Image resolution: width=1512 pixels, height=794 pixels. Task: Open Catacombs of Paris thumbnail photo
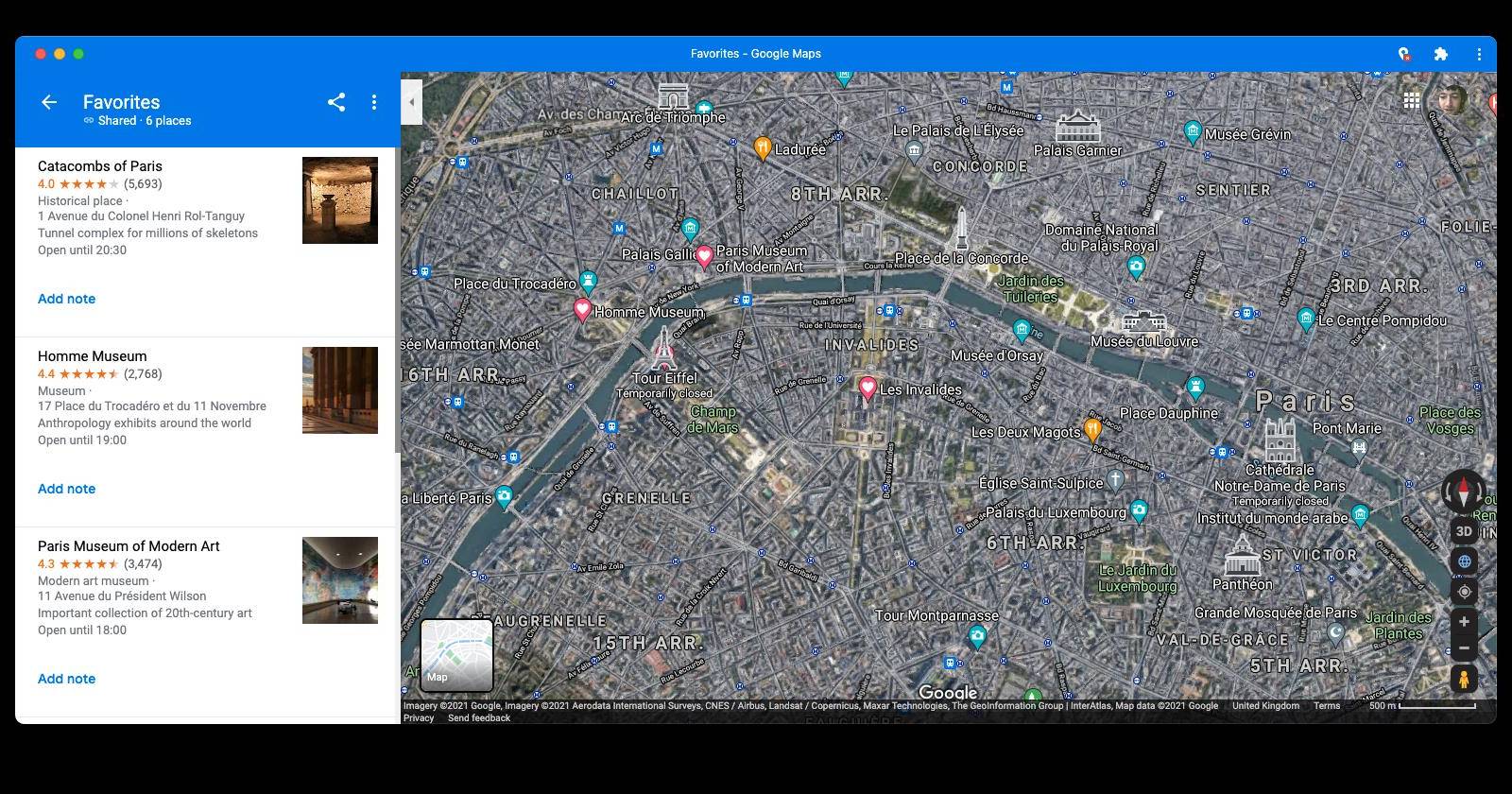click(340, 200)
